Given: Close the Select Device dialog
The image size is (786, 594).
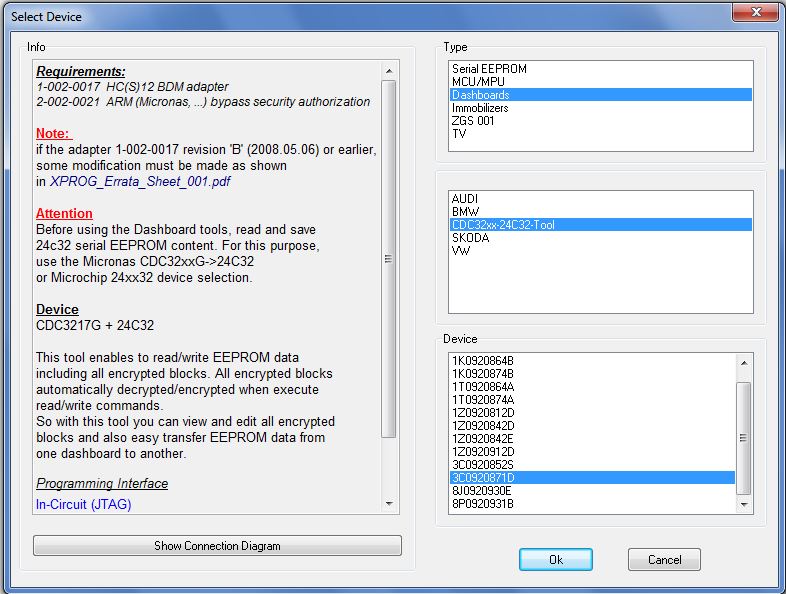Looking at the screenshot, I should tap(756, 12).
